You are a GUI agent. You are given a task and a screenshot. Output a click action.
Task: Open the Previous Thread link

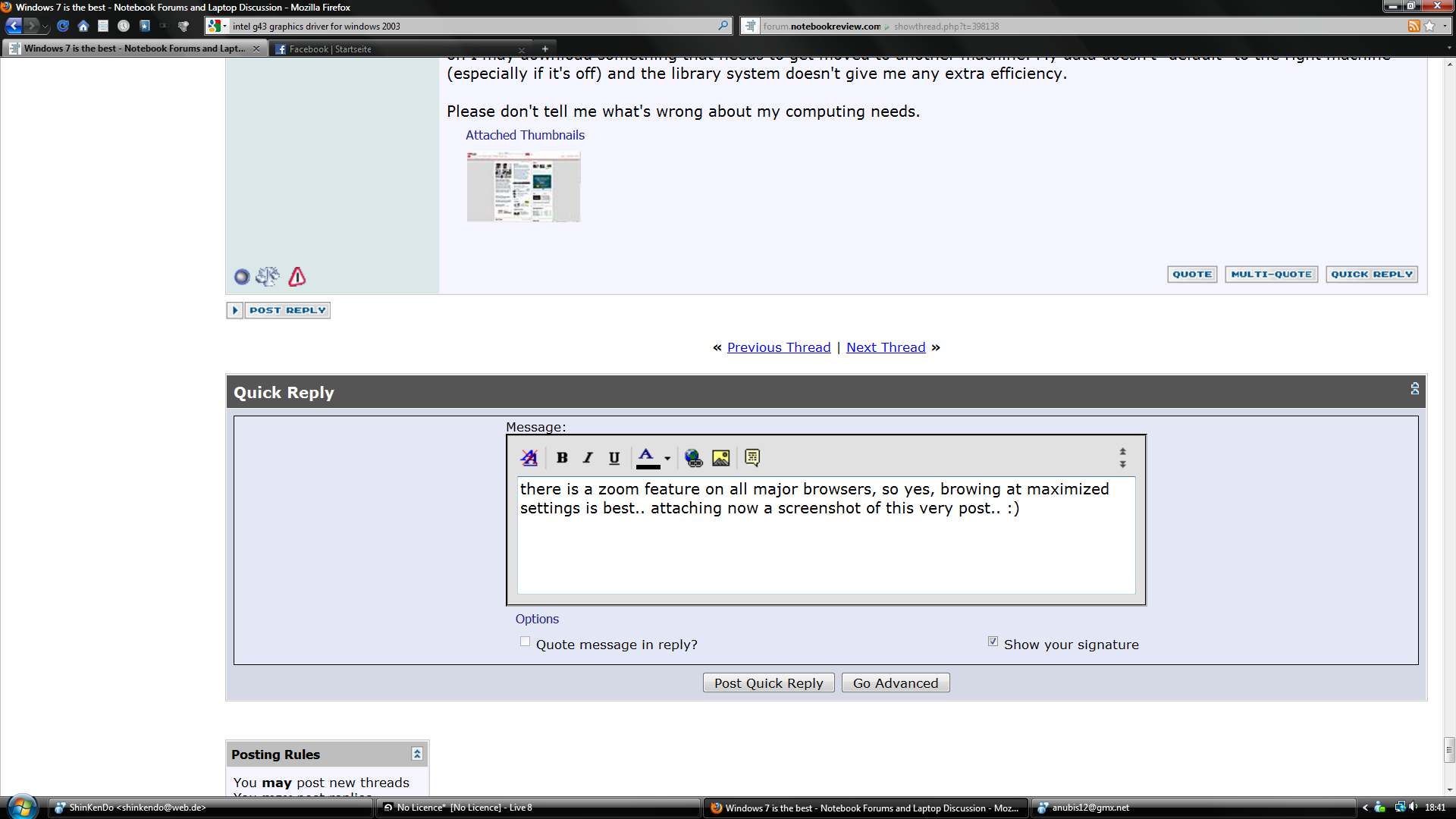(x=779, y=347)
